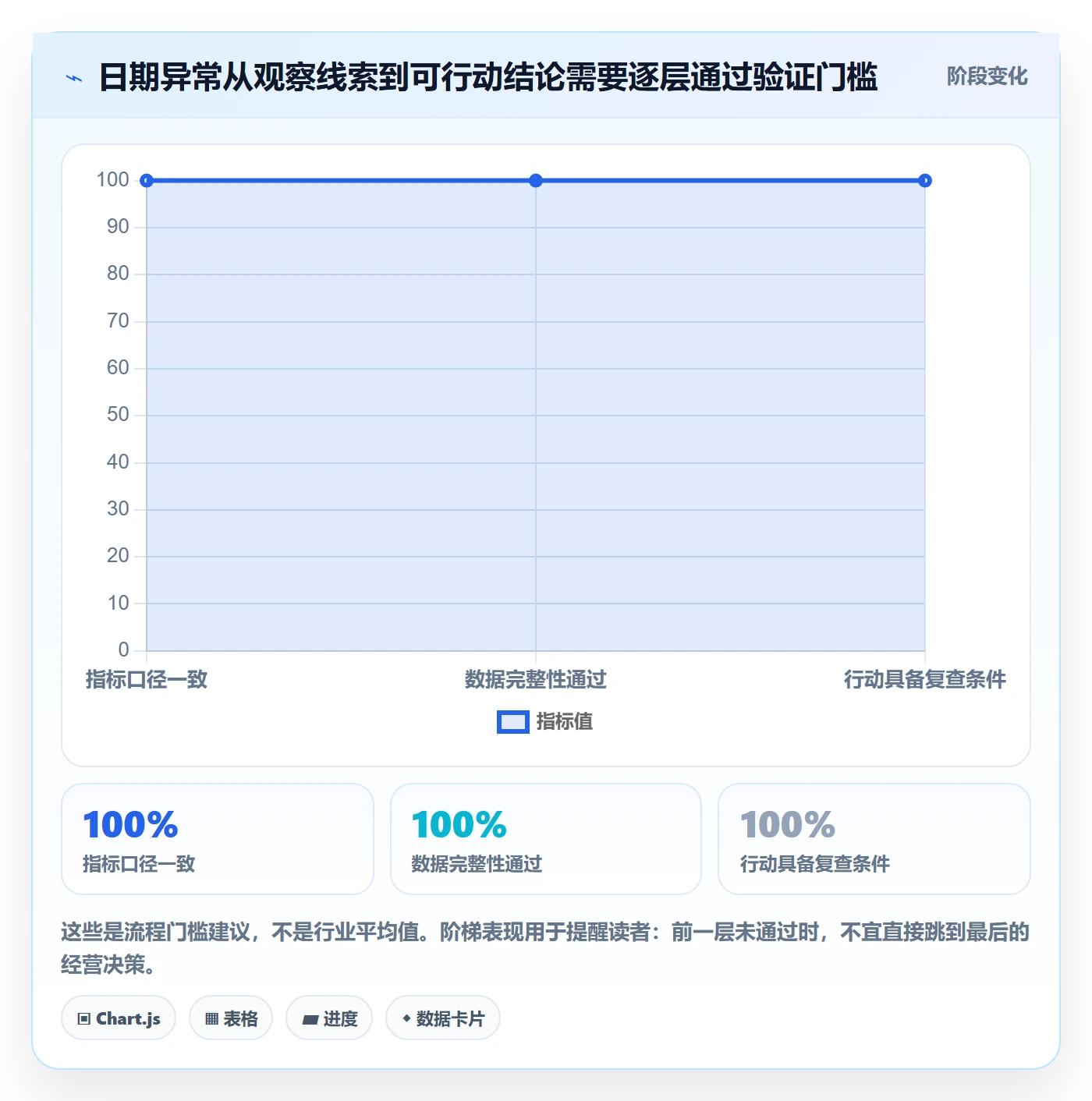Click the data point at 指标口径一致
1092x1101 pixels.
coord(147,181)
